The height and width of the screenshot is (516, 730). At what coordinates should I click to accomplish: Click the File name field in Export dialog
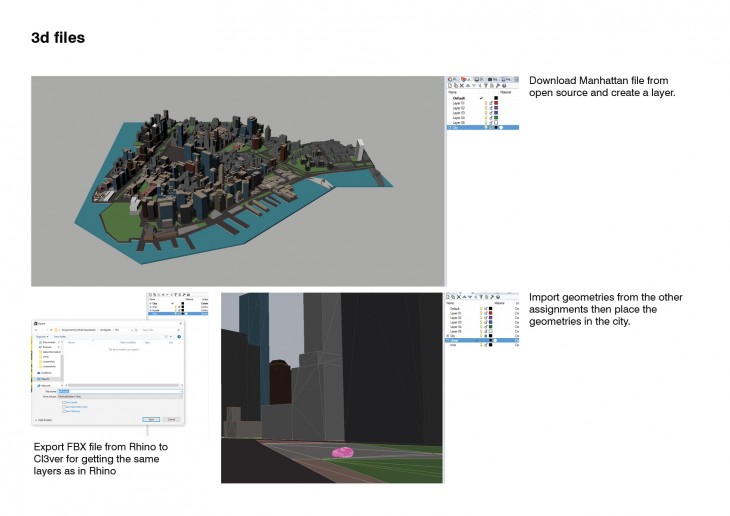pos(120,391)
